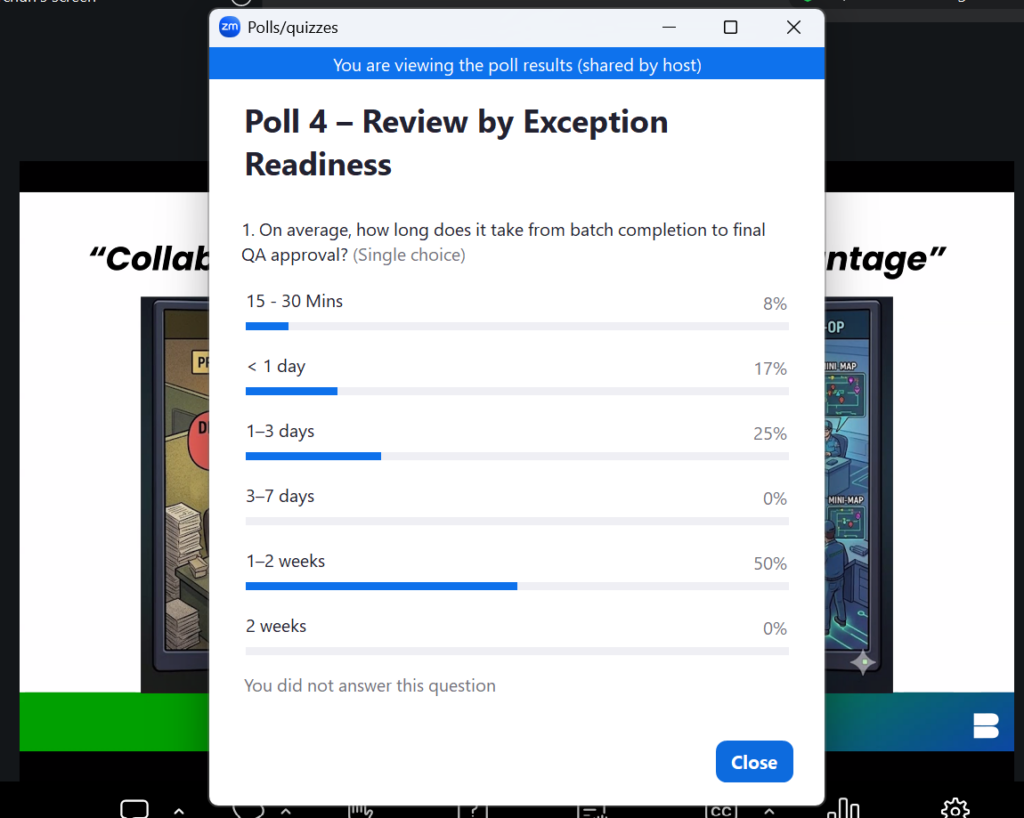This screenshot has width=1024, height=818.
Task: Expand the chevron next to chat icon
Action: point(179,811)
